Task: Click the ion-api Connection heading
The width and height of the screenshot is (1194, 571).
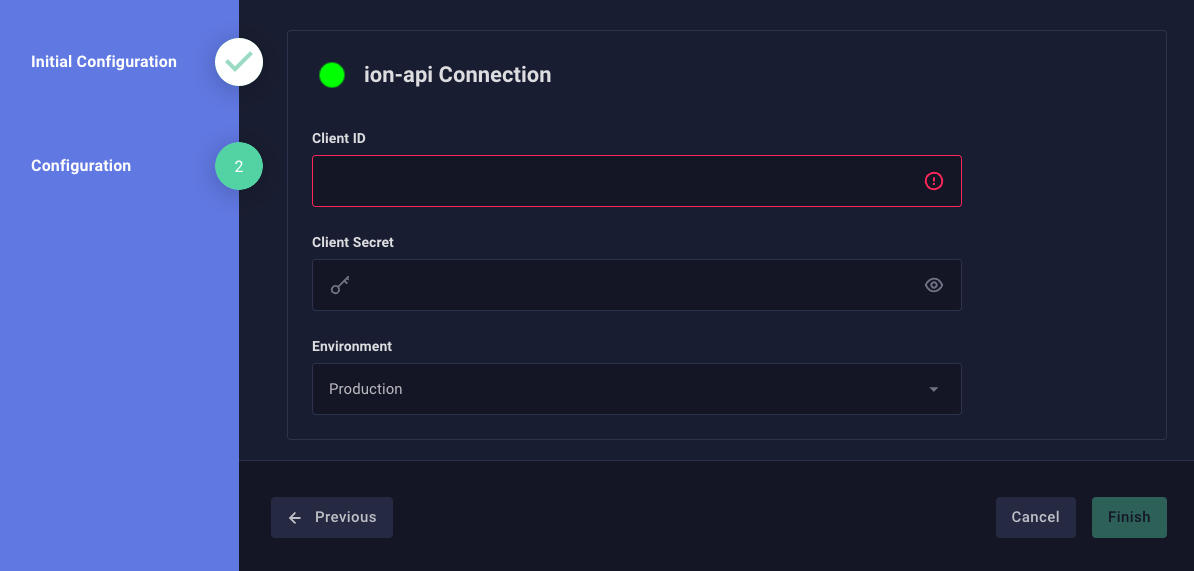Action: point(457,75)
